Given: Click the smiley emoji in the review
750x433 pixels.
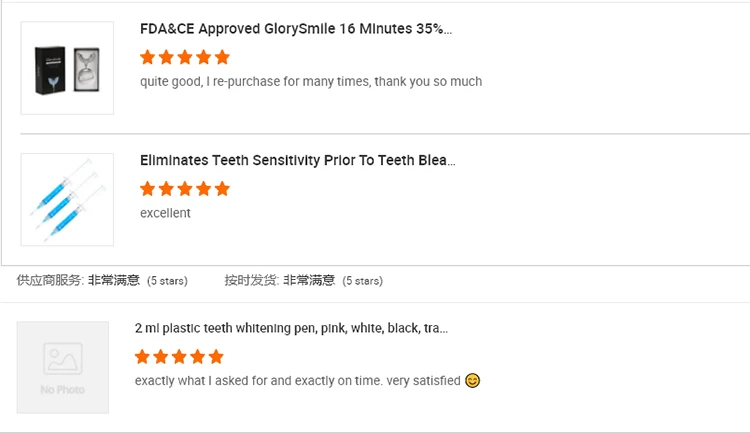Looking at the screenshot, I should pos(473,380).
